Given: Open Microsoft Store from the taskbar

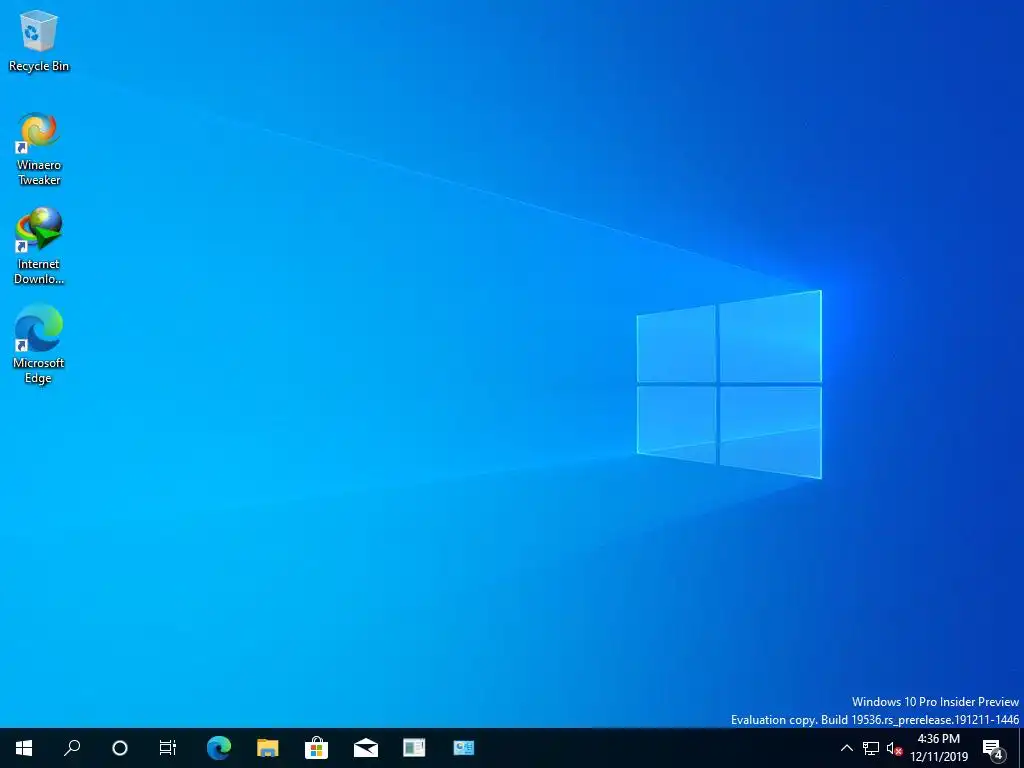Looking at the screenshot, I should (x=317, y=748).
